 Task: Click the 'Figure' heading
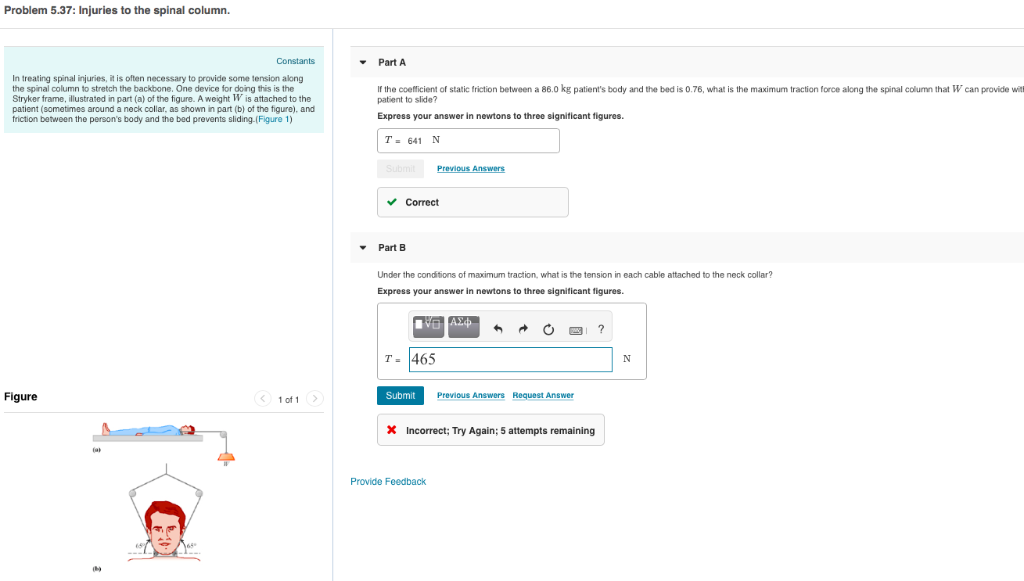21,397
